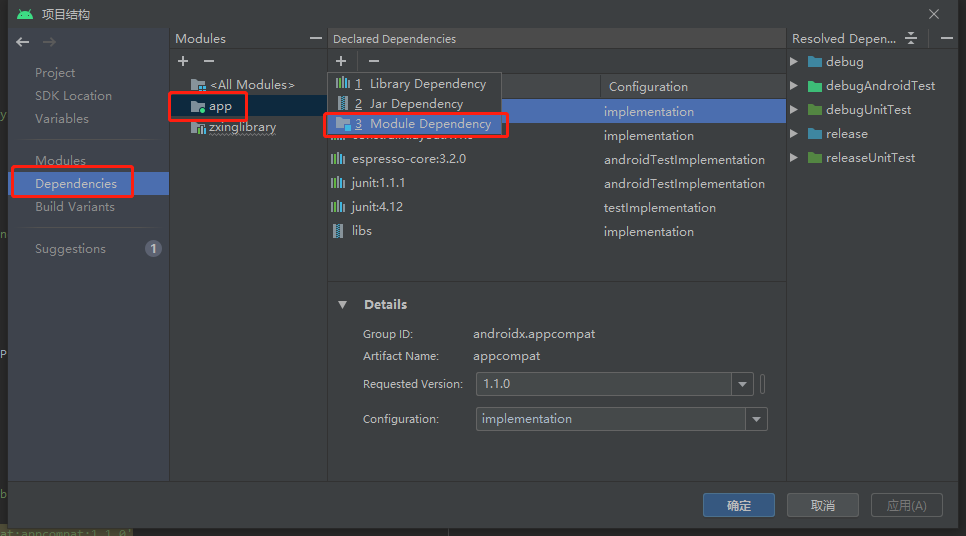Click the Suggestions count badge
This screenshot has height=536, width=966.
point(153,248)
